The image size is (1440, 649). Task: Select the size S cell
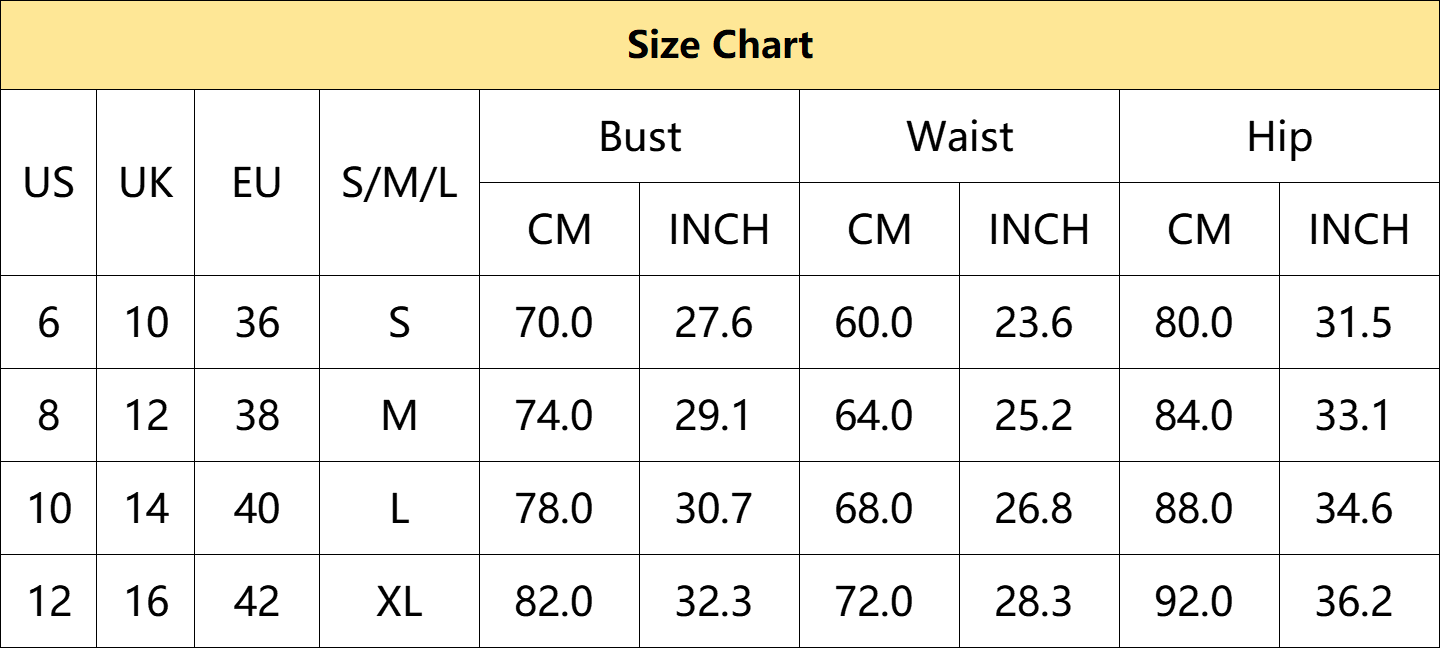coord(399,322)
